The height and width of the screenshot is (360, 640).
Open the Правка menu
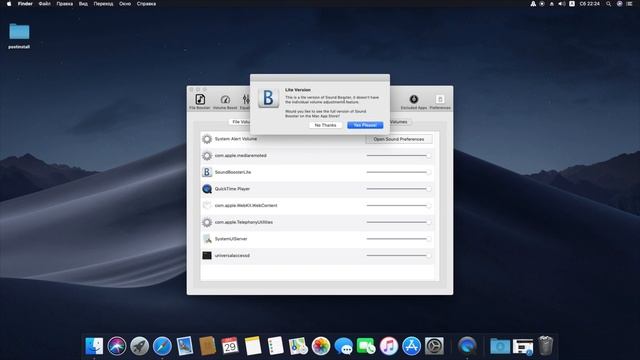[x=64, y=4]
